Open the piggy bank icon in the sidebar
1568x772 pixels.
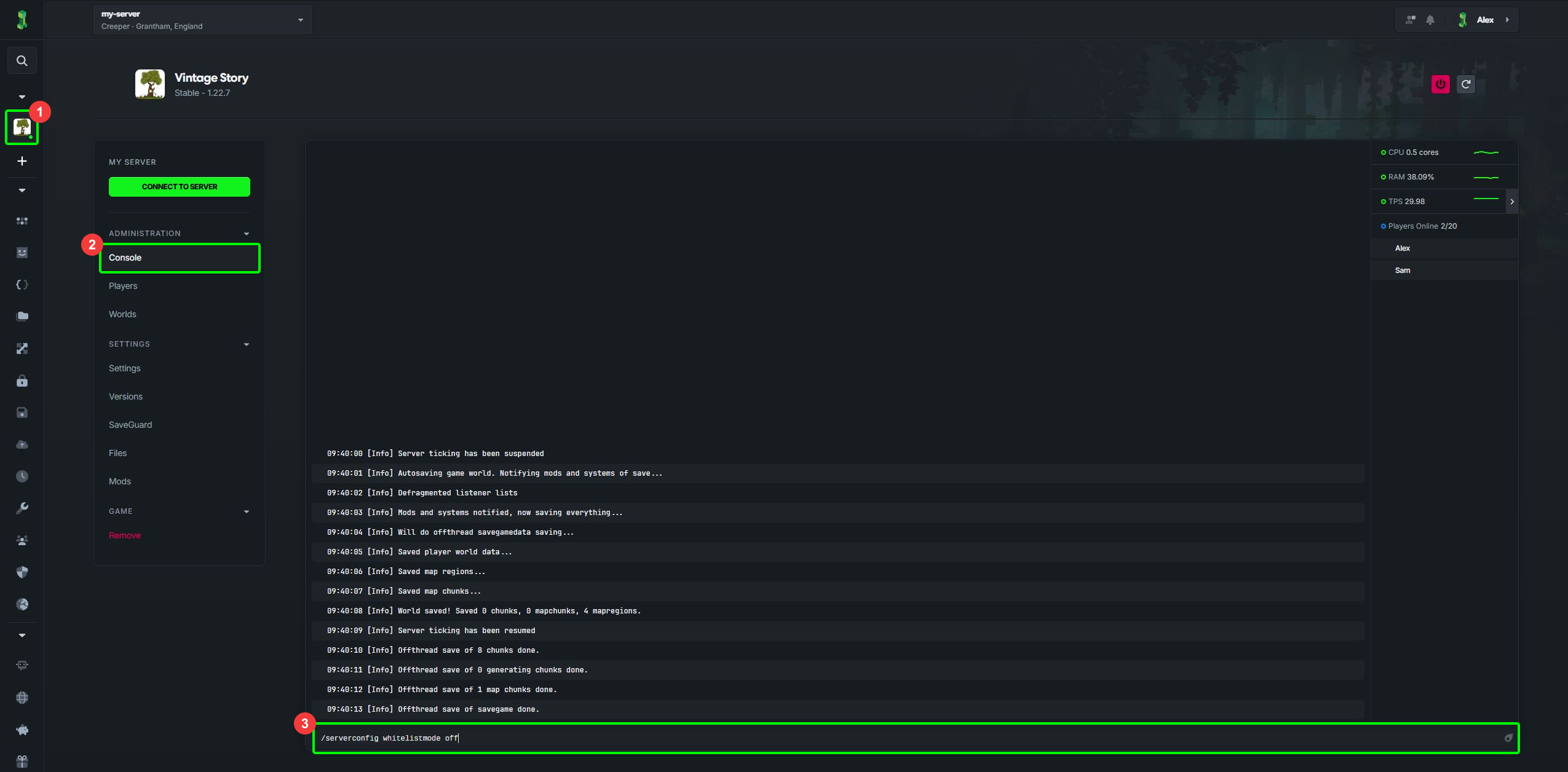point(22,730)
